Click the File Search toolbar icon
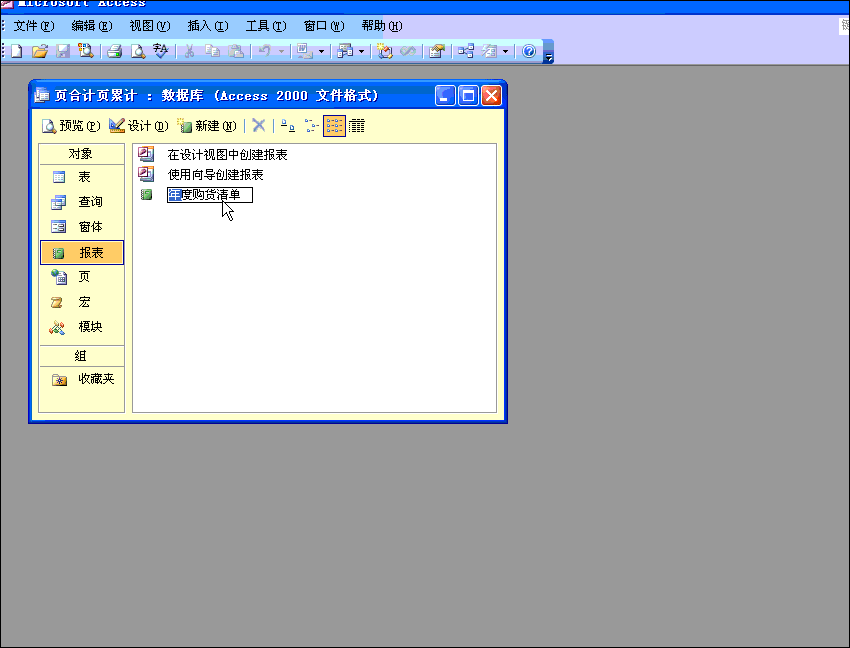 (86, 52)
